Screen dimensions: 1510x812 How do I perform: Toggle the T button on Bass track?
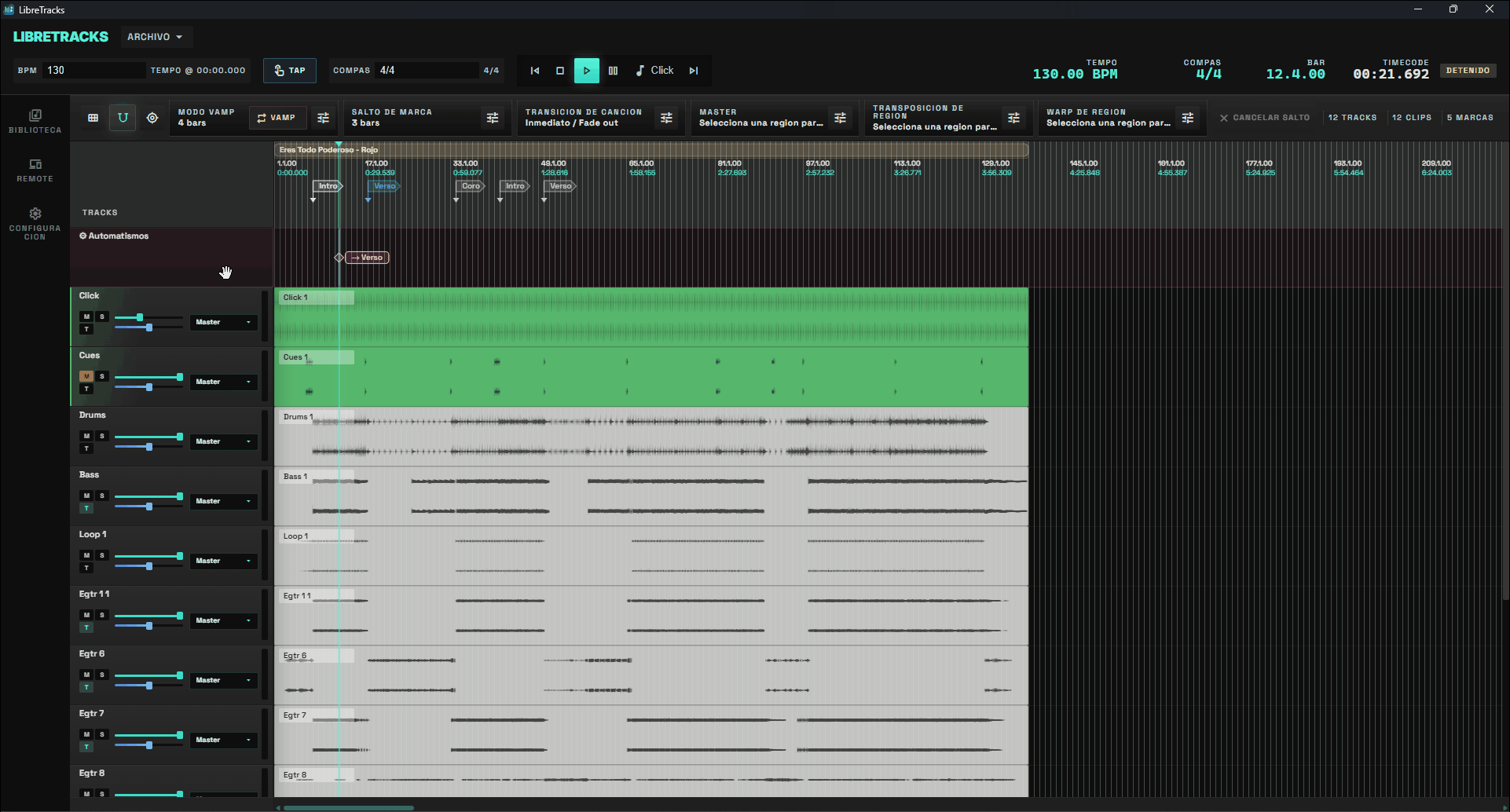[x=86, y=508]
